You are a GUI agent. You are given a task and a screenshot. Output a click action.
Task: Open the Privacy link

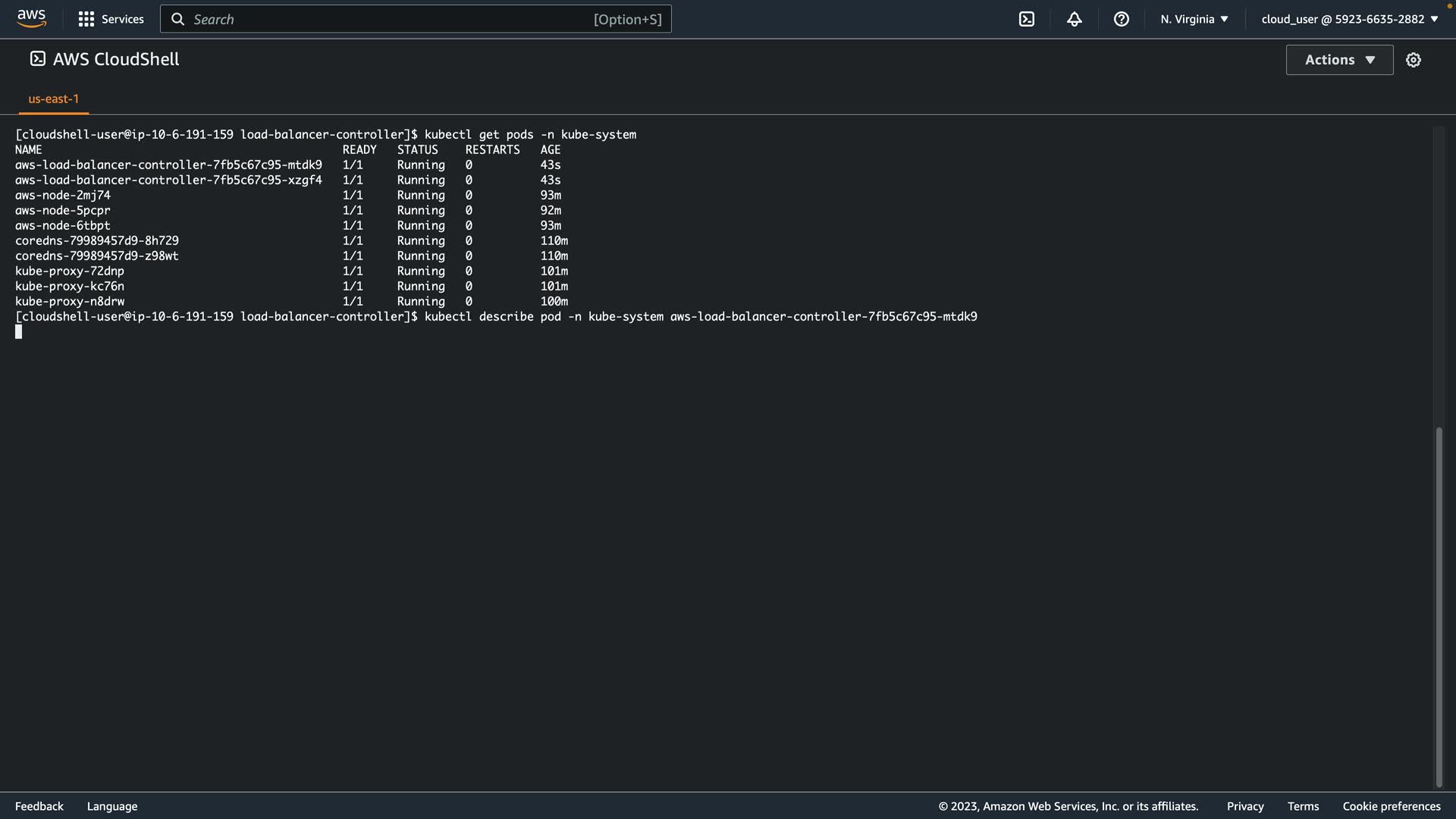[1244, 806]
